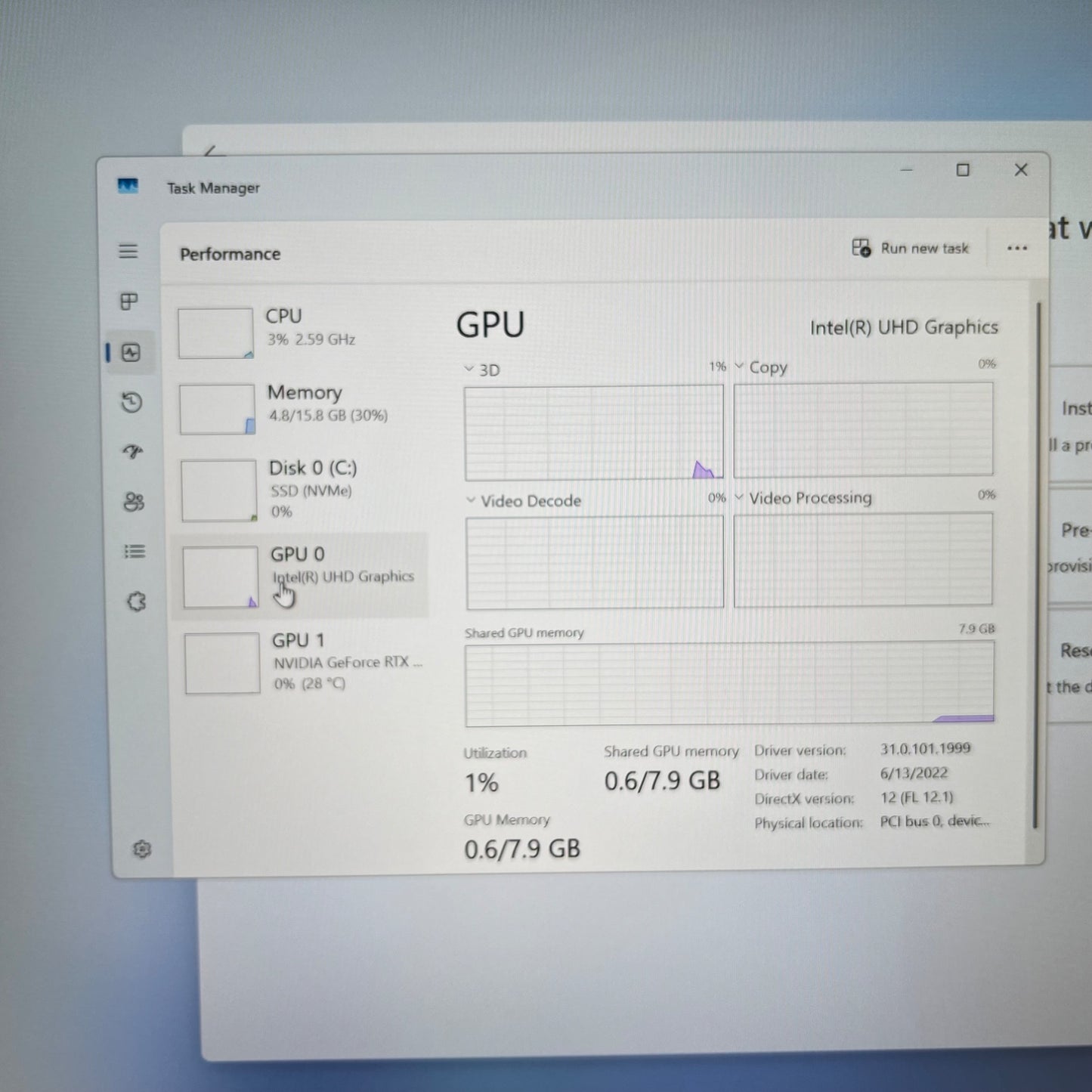Click the Performance pane vertical scrollbar
This screenshot has height=1092, width=1092.
point(1038,565)
